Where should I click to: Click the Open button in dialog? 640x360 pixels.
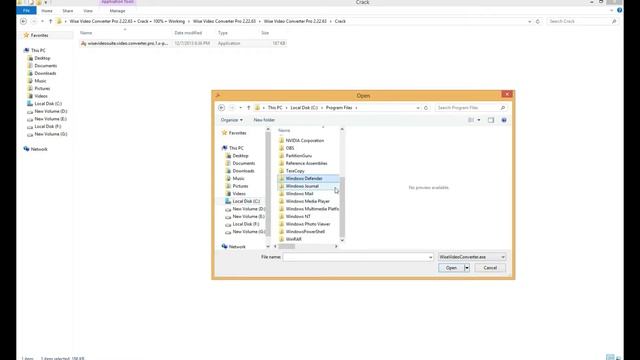(x=451, y=268)
